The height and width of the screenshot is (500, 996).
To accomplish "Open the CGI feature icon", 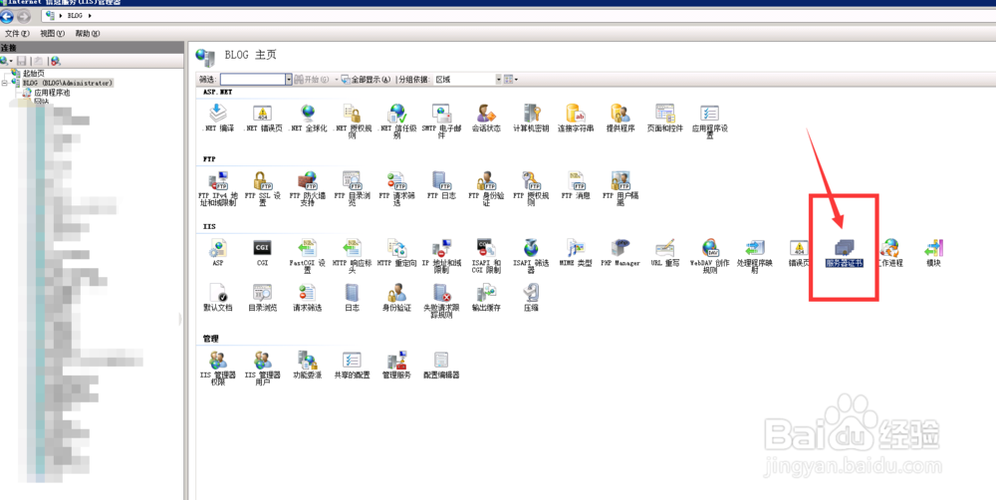I will click(263, 253).
